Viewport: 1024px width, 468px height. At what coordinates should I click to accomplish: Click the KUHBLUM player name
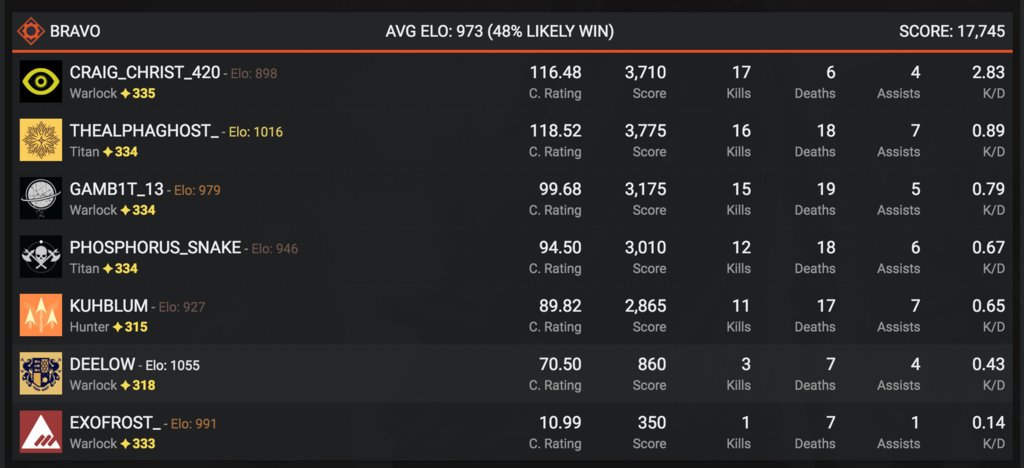[x=109, y=306]
